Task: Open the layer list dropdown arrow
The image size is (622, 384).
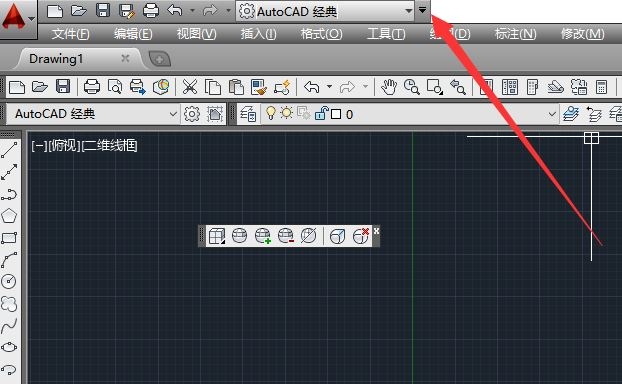Action: pos(552,114)
